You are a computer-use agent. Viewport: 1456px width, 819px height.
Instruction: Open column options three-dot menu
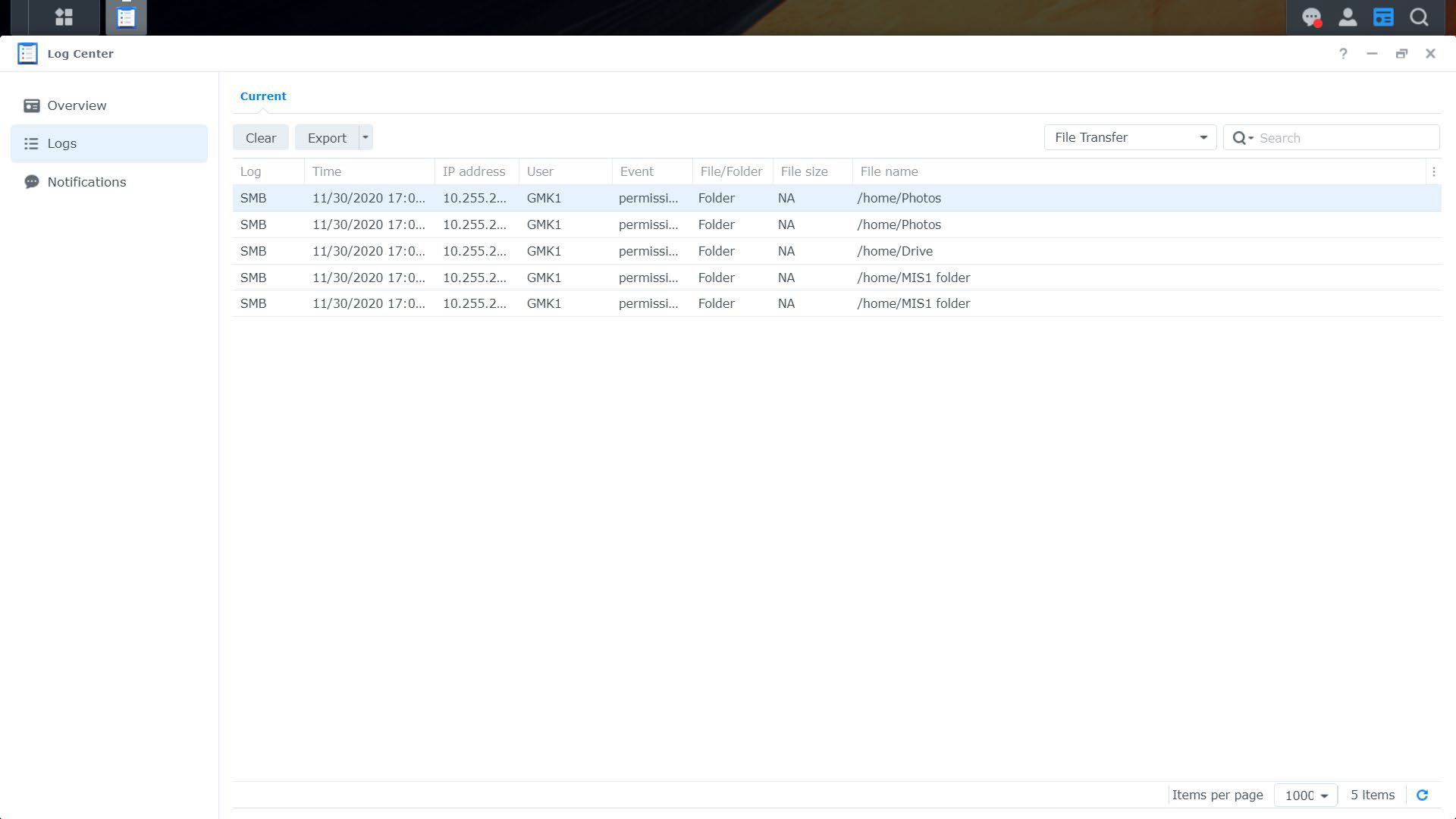click(x=1433, y=172)
